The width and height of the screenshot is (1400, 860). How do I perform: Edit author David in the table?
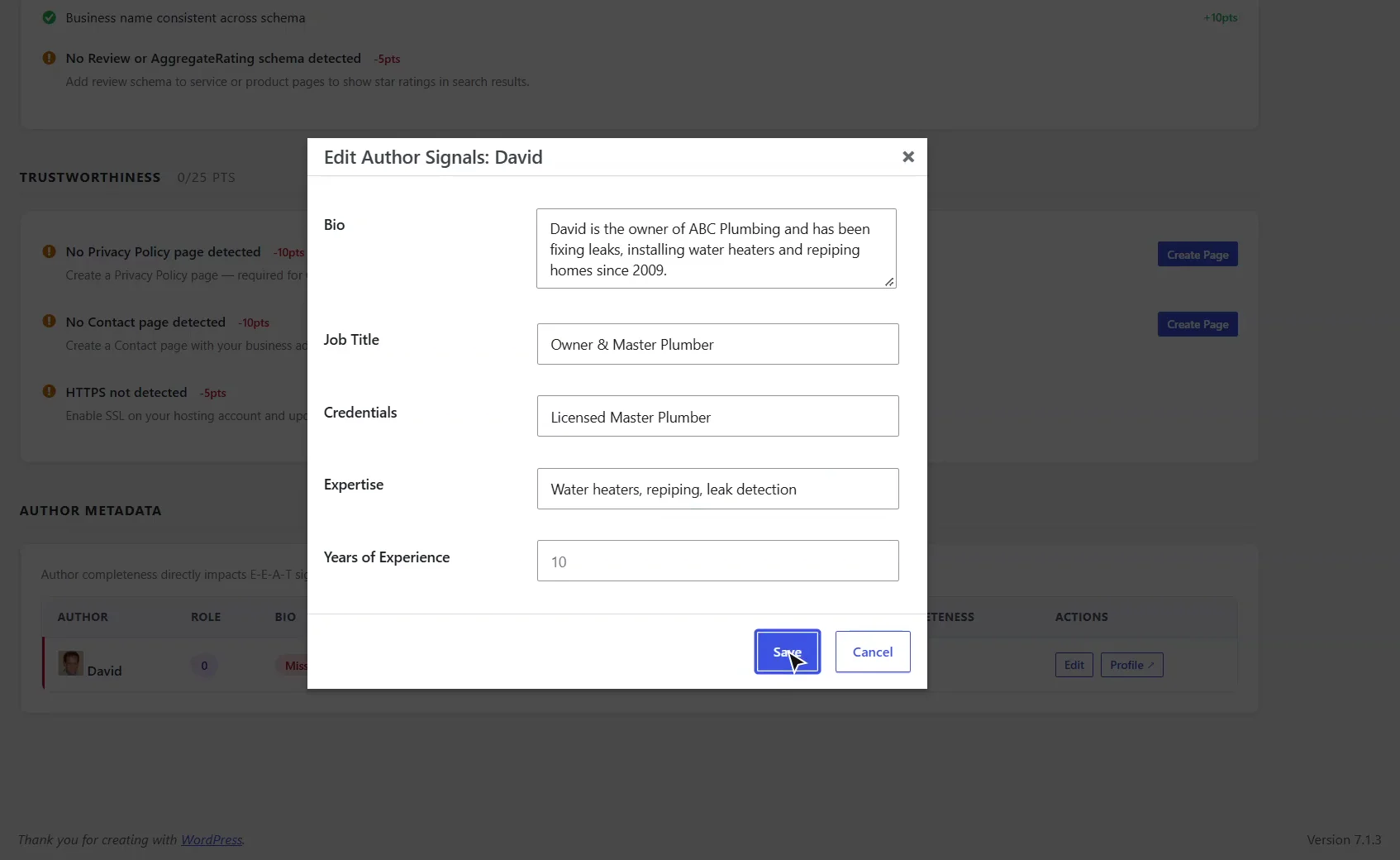1074,665
